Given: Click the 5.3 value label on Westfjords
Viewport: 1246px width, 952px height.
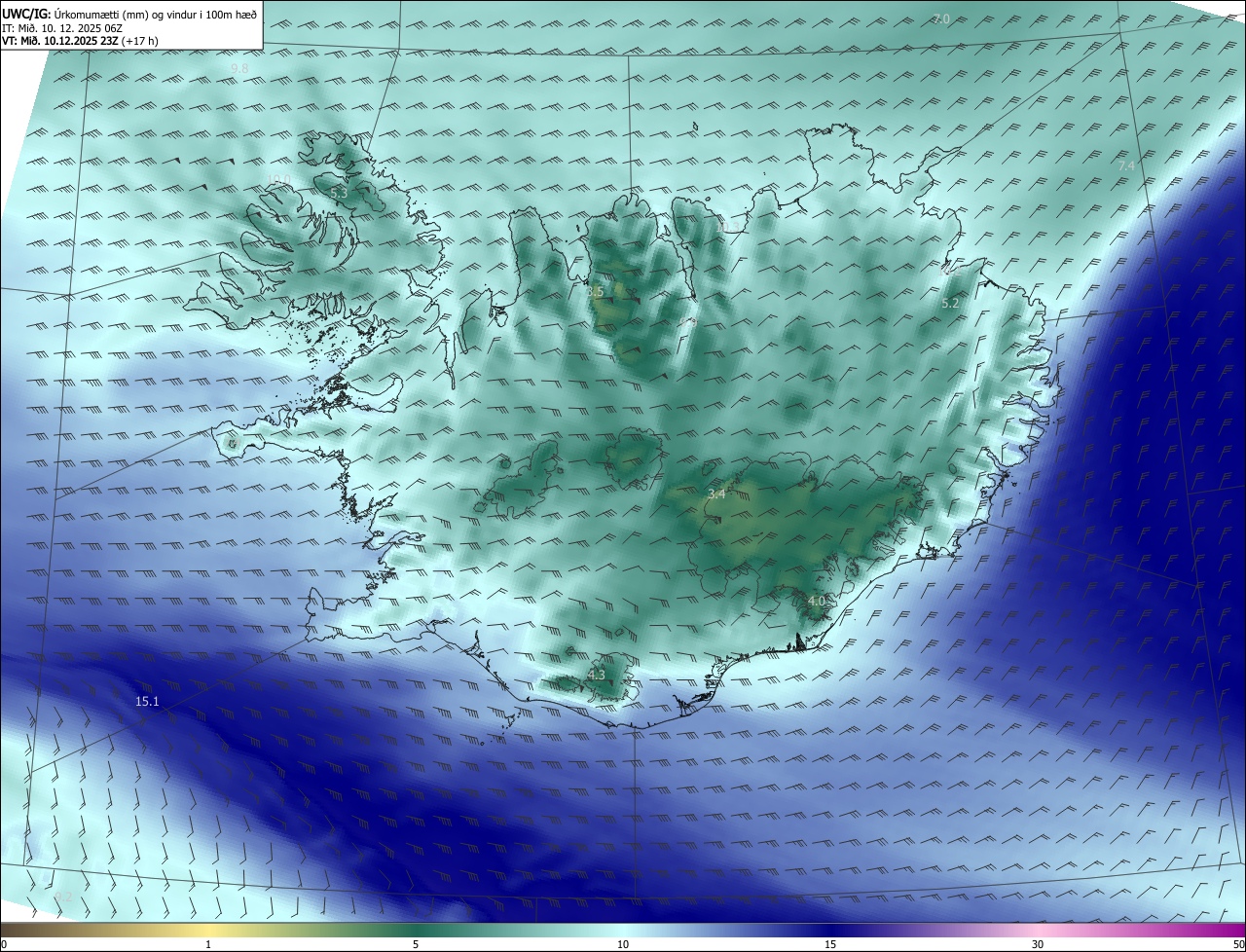Looking at the screenshot, I should [339, 194].
